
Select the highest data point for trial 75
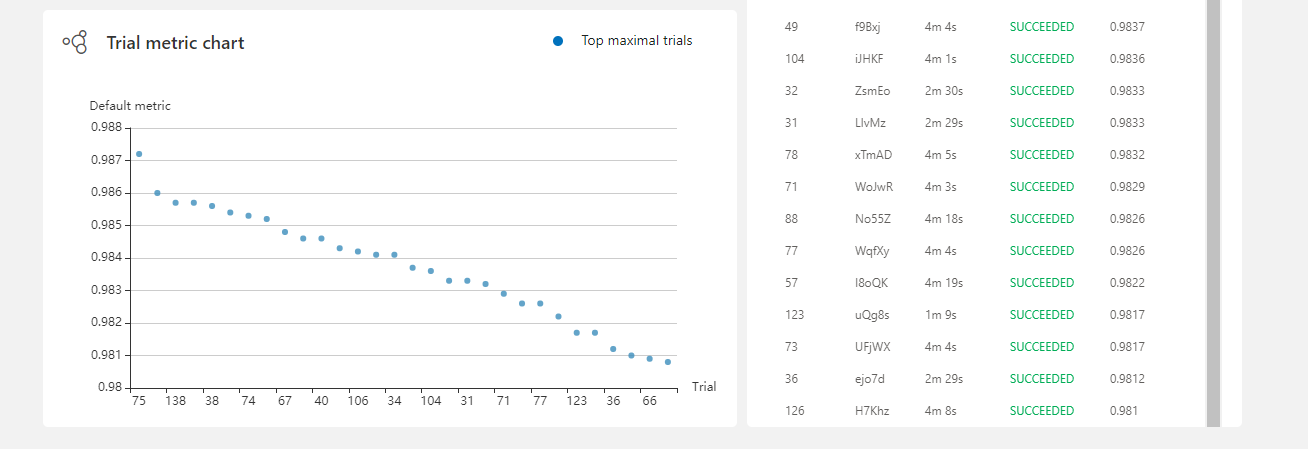pos(139,154)
